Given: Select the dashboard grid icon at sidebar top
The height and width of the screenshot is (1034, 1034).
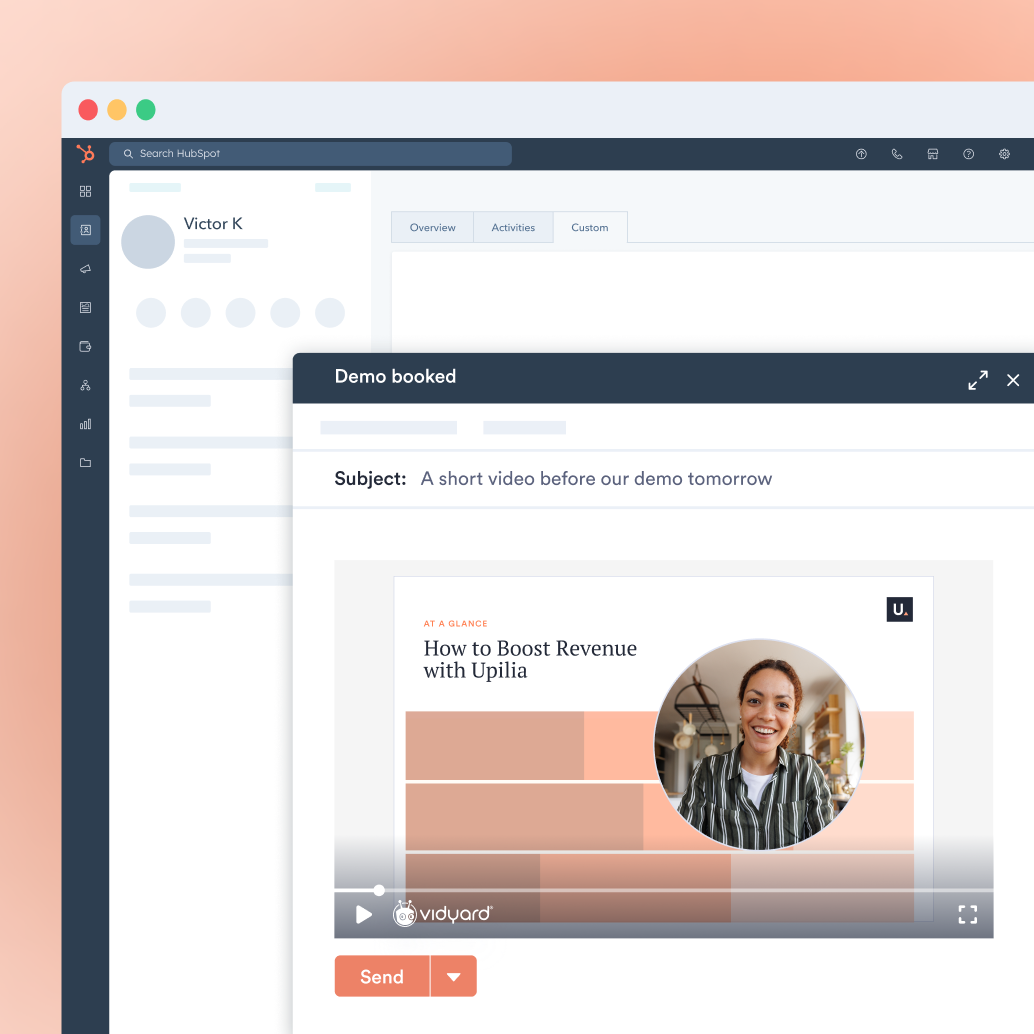Looking at the screenshot, I should pos(86,191).
